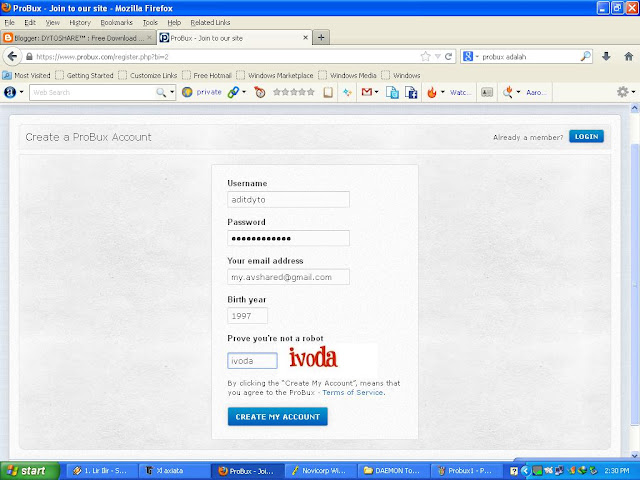The height and width of the screenshot is (480, 640).
Task: Click the red stopwatch toolbar icon
Action: pyautogui.click(x=259, y=93)
